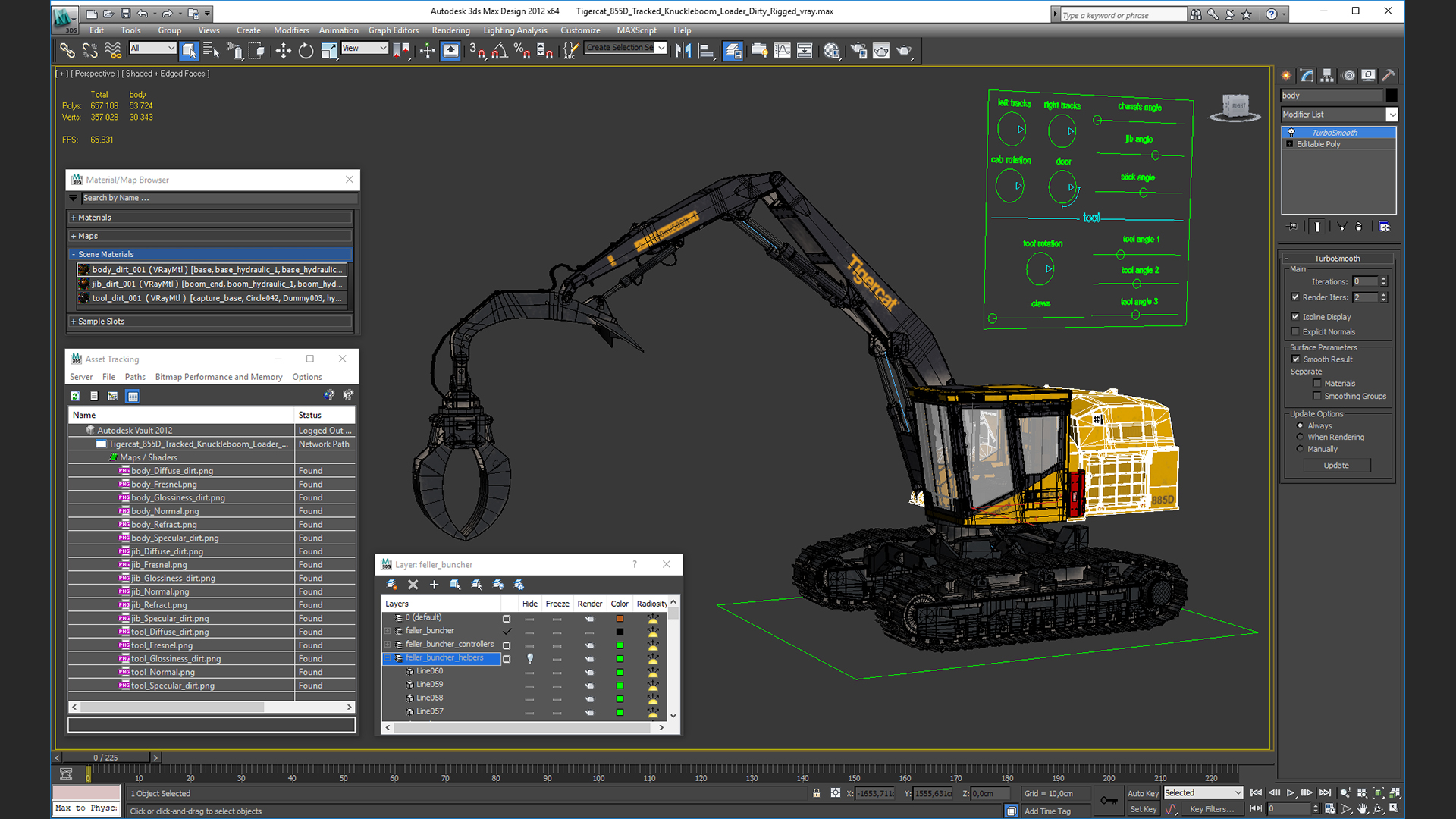Open the Manage Layers toolbar icon
Viewport: 1456px width, 819px height.
[733, 51]
